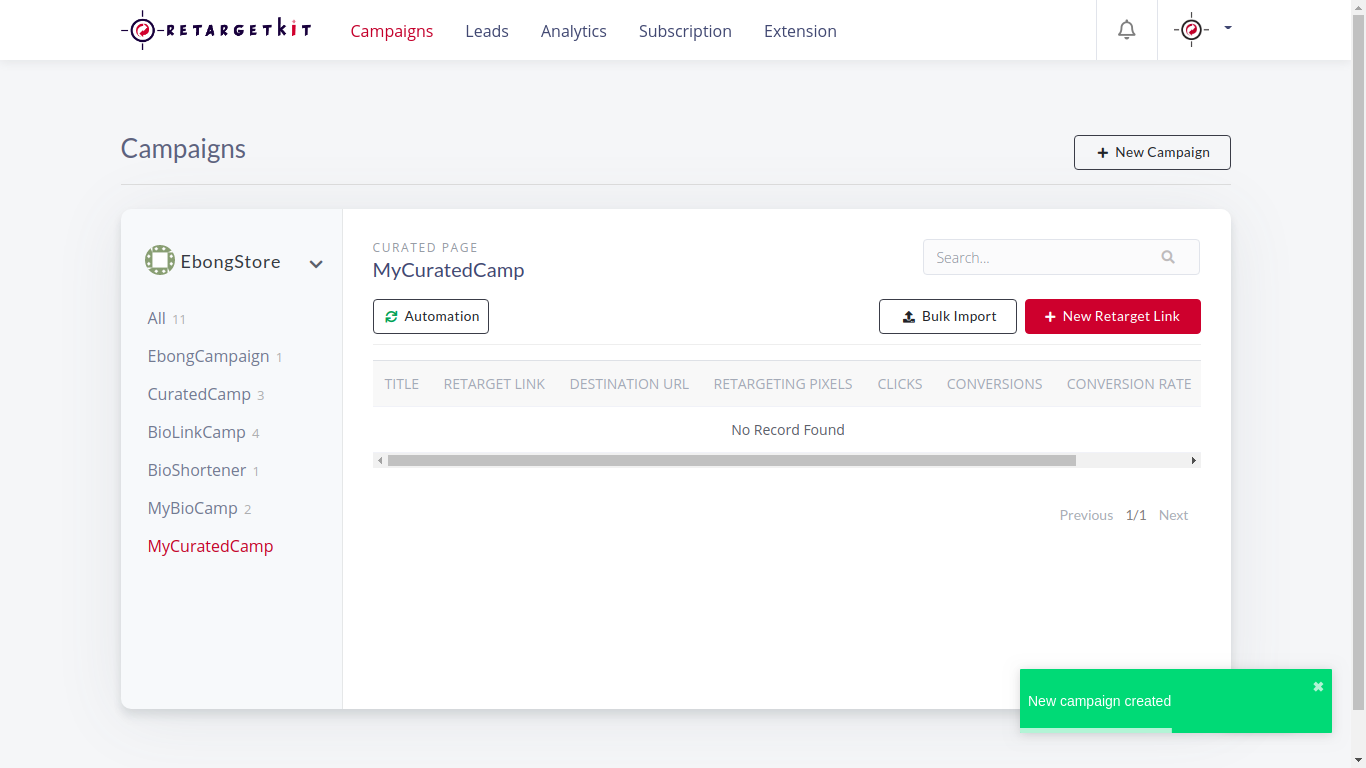Click the MyCuratedCamp page heading
This screenshot has width=1366, height=768.
[x=448, y=270]
